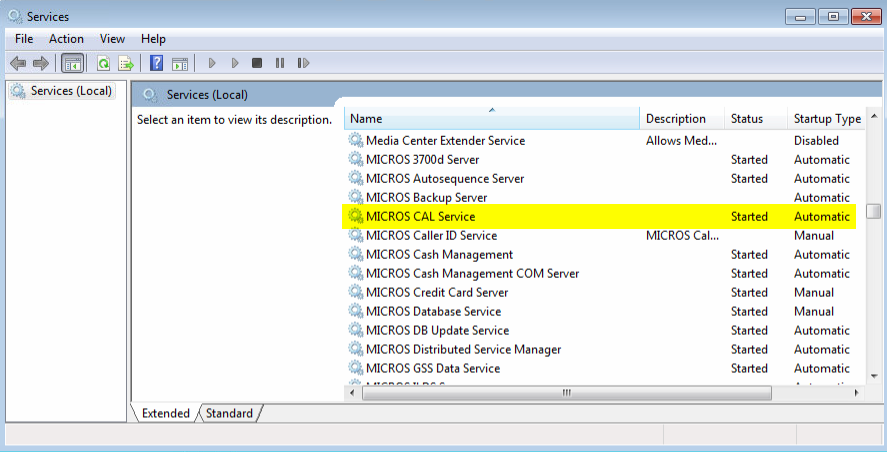Select Media Center Extender Service row
This screenshot has height=452, width=887.
[x=604, y=140]
